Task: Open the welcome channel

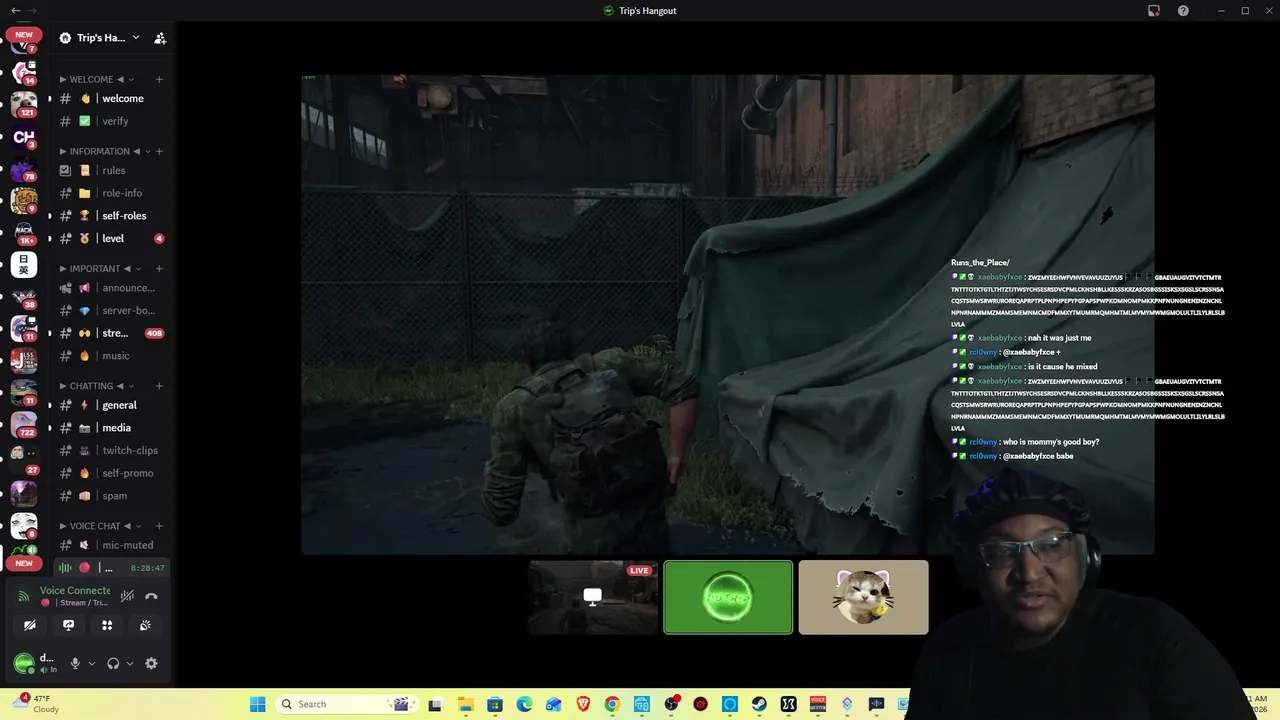Action: (112, 98)
